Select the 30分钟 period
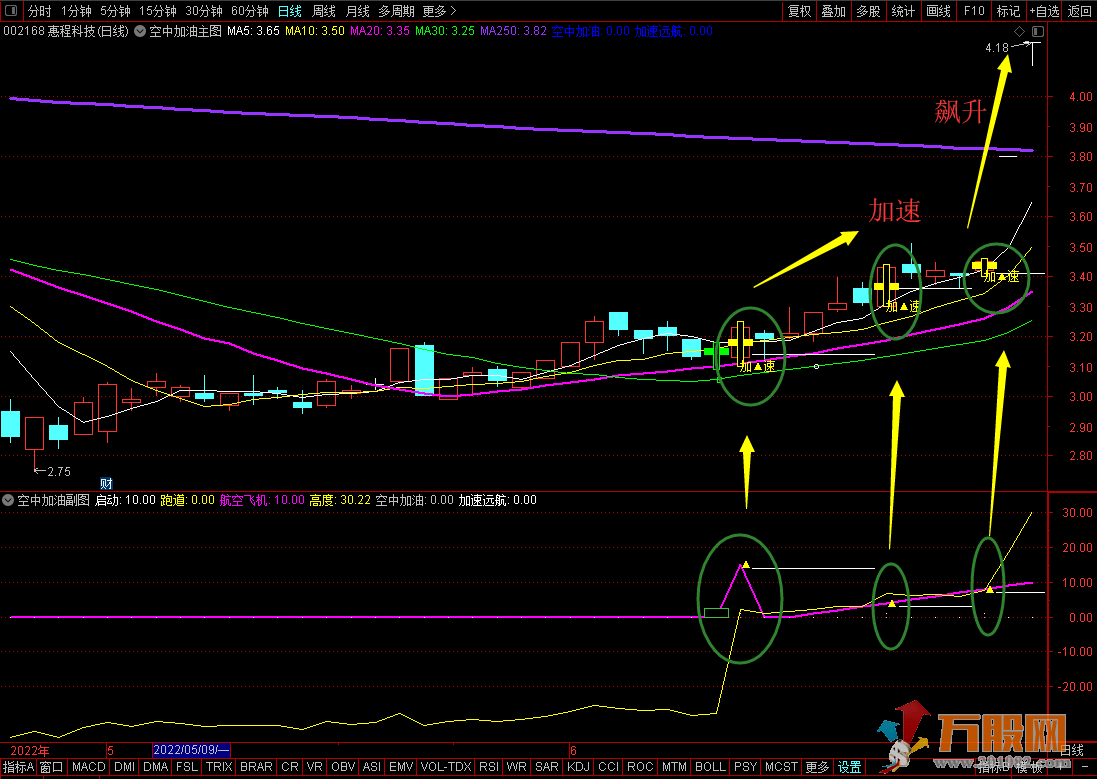Viewport: 1097px width, 779px height. [204, 11]
